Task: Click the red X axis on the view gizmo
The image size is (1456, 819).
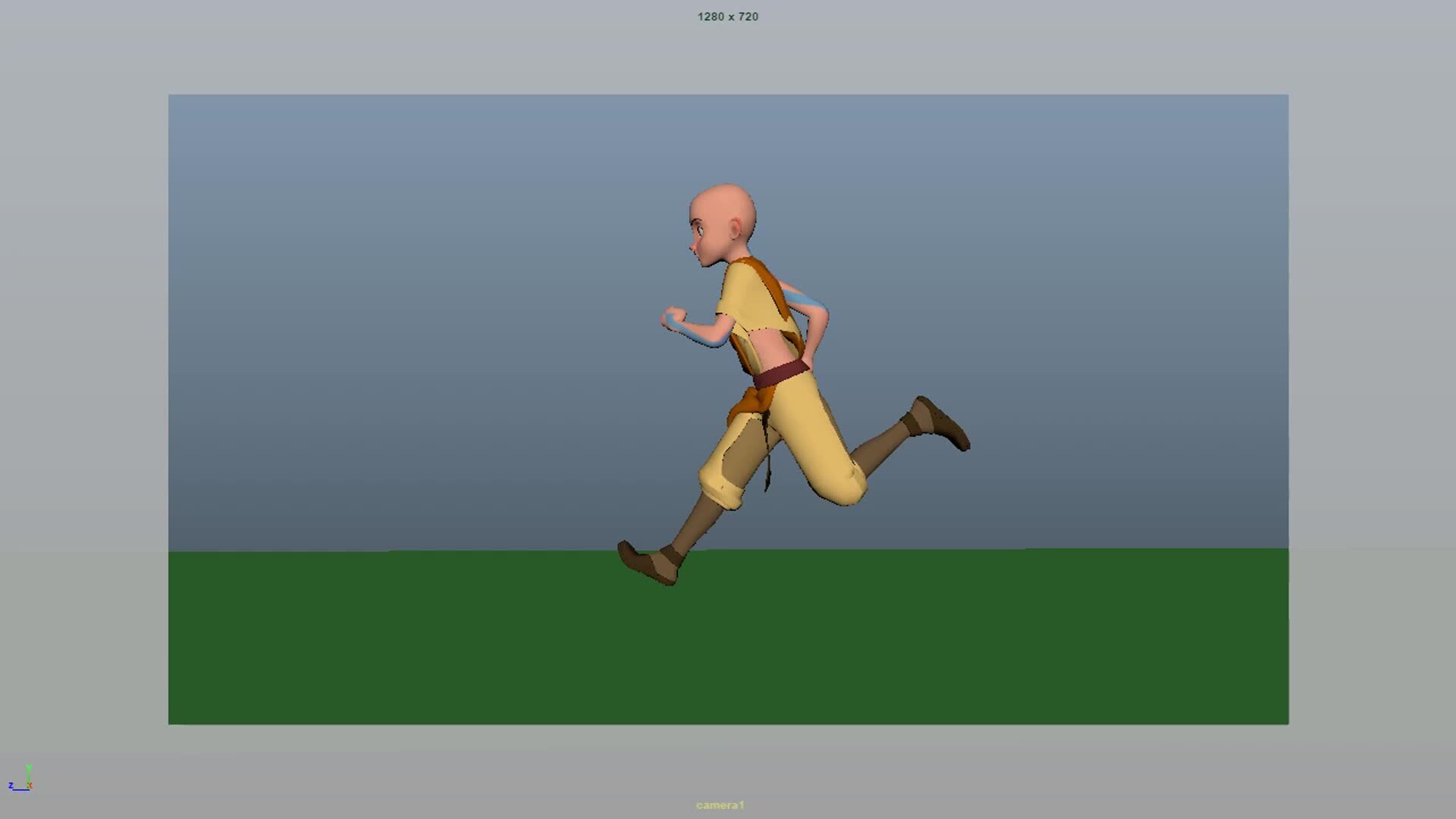Action: coord(31,786)
